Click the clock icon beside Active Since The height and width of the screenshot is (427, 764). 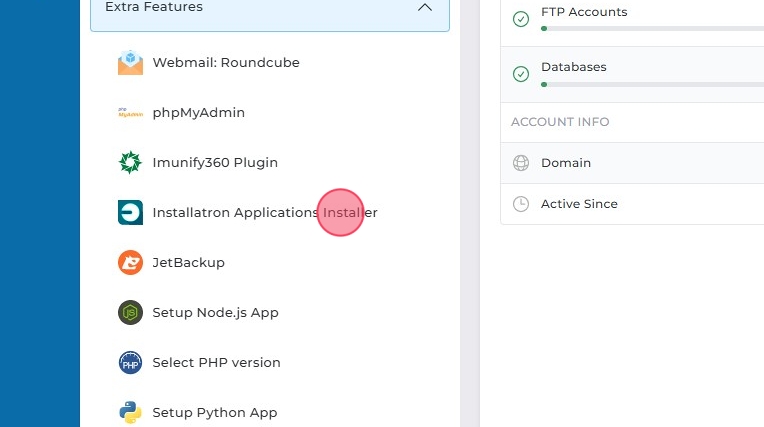[x=520, y=204]
